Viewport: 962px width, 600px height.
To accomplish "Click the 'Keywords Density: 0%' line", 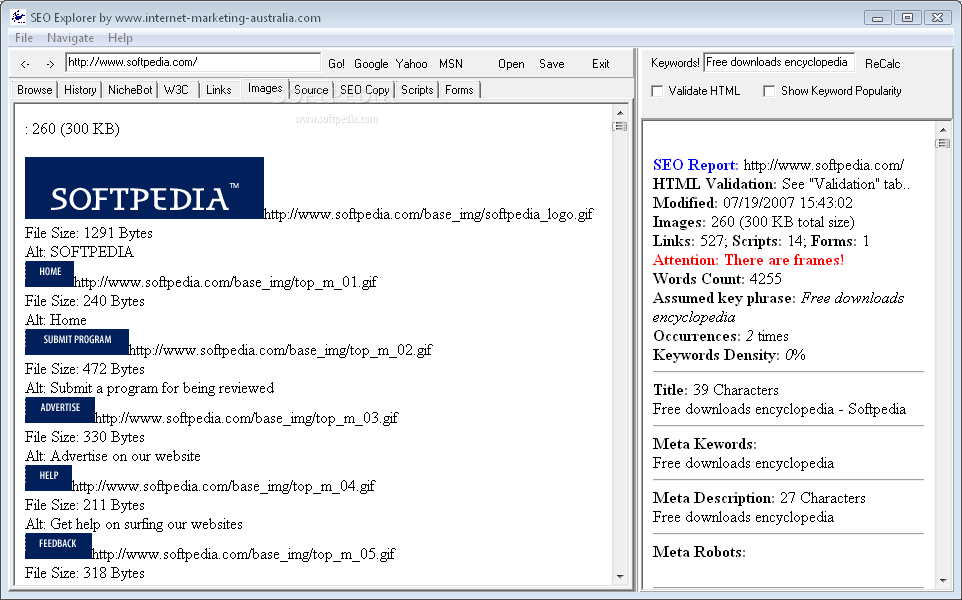I will tap(729, 355).
